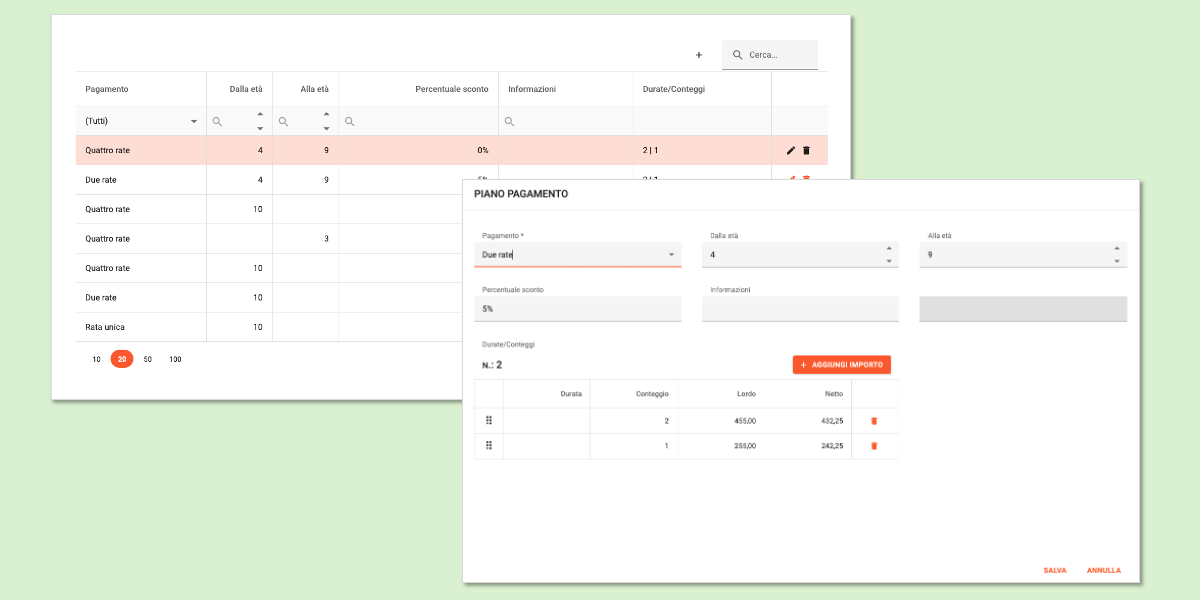
Task: Increase the dialog's Dalla età value
Action: tap(889, 249)
